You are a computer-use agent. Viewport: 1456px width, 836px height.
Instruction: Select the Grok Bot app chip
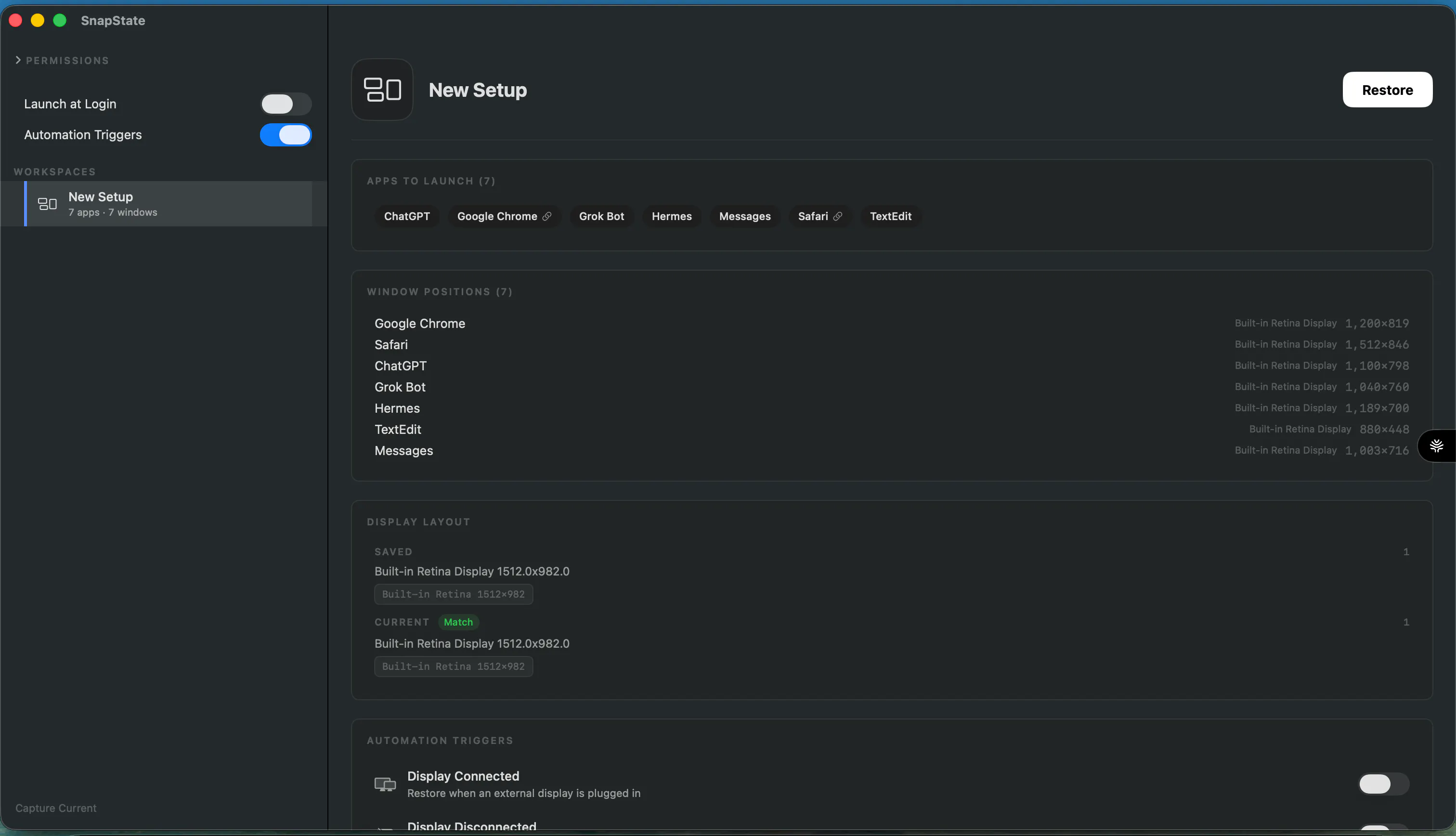click(x=601, y=217)
